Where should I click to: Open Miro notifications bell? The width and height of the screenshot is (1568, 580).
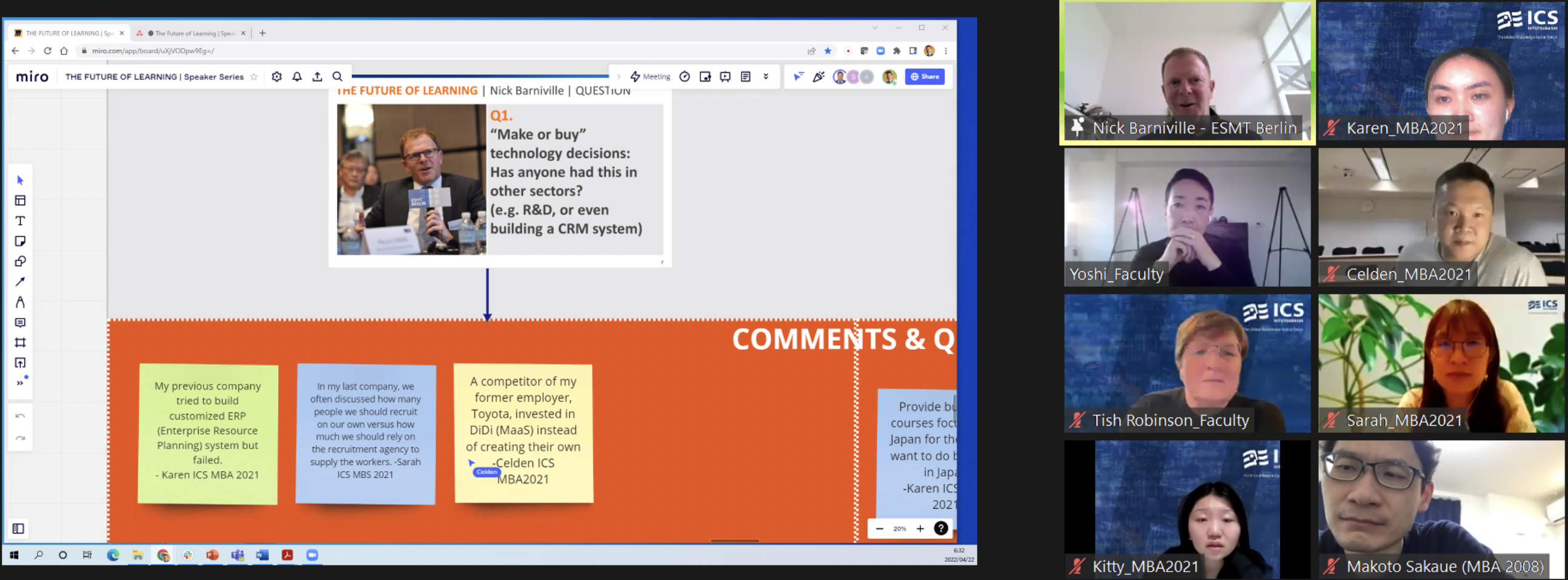pyautogui.click(x=297, y=77)
